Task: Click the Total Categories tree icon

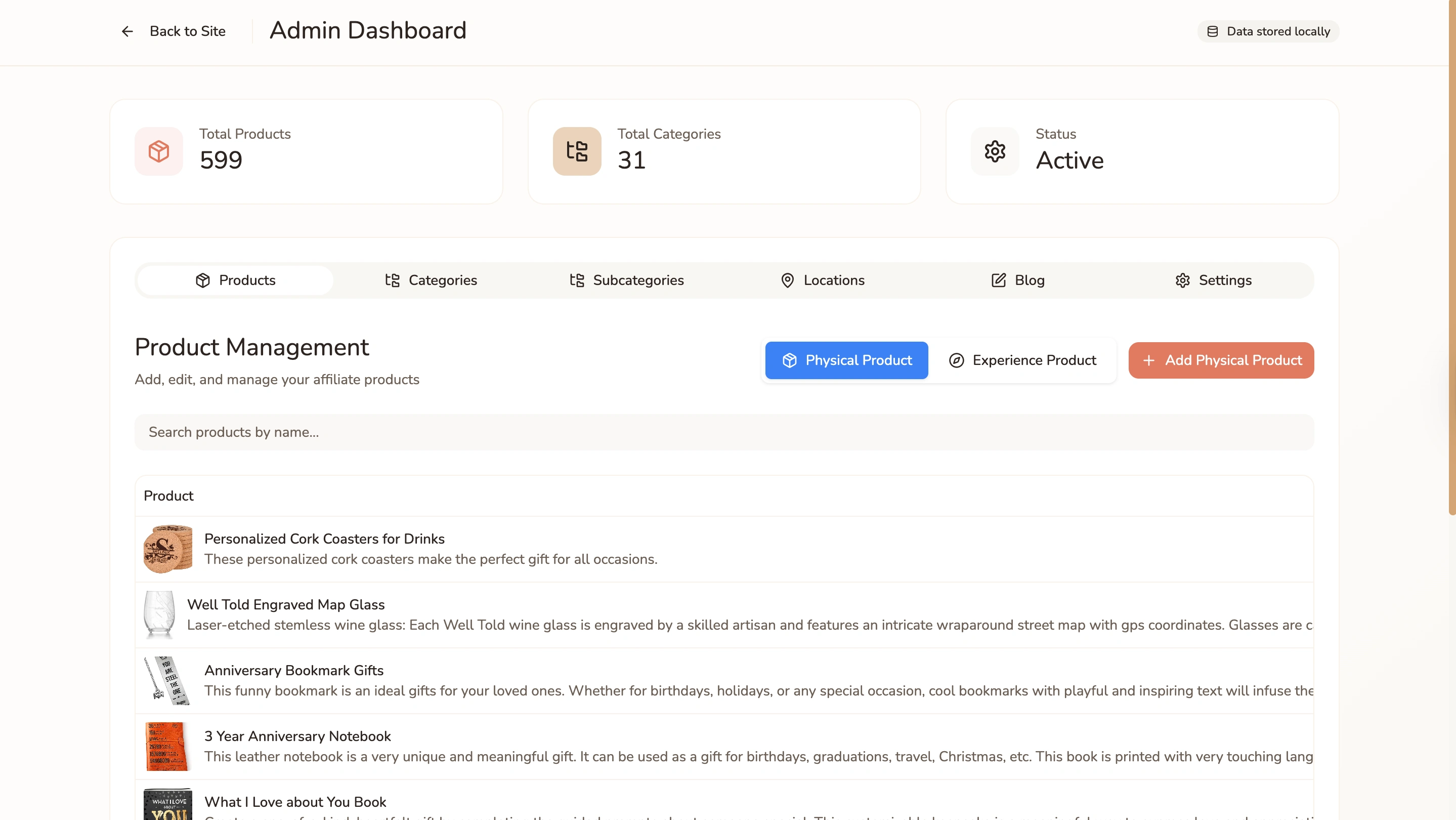Action: pos(577,151)
